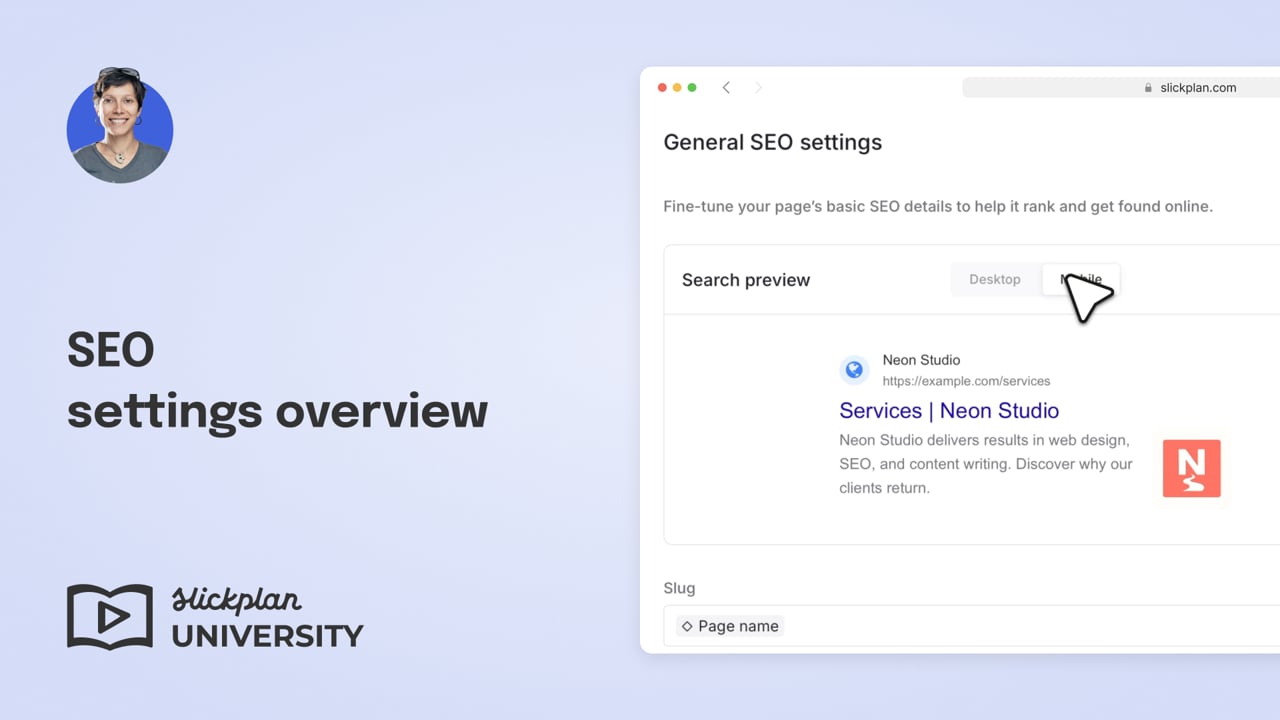
Task: Click the globe favicon beside Neon Studio
Action: coord(854,370)
